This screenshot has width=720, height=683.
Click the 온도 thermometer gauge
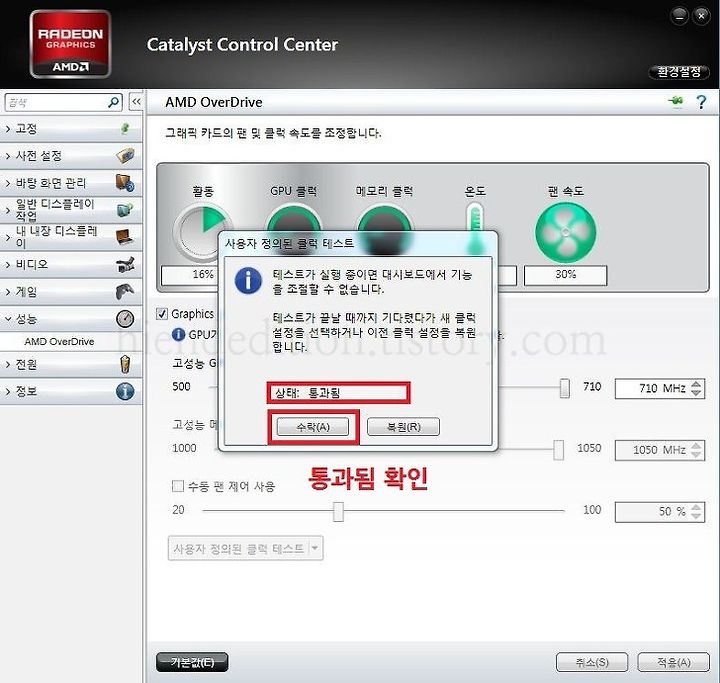(475, 230)
